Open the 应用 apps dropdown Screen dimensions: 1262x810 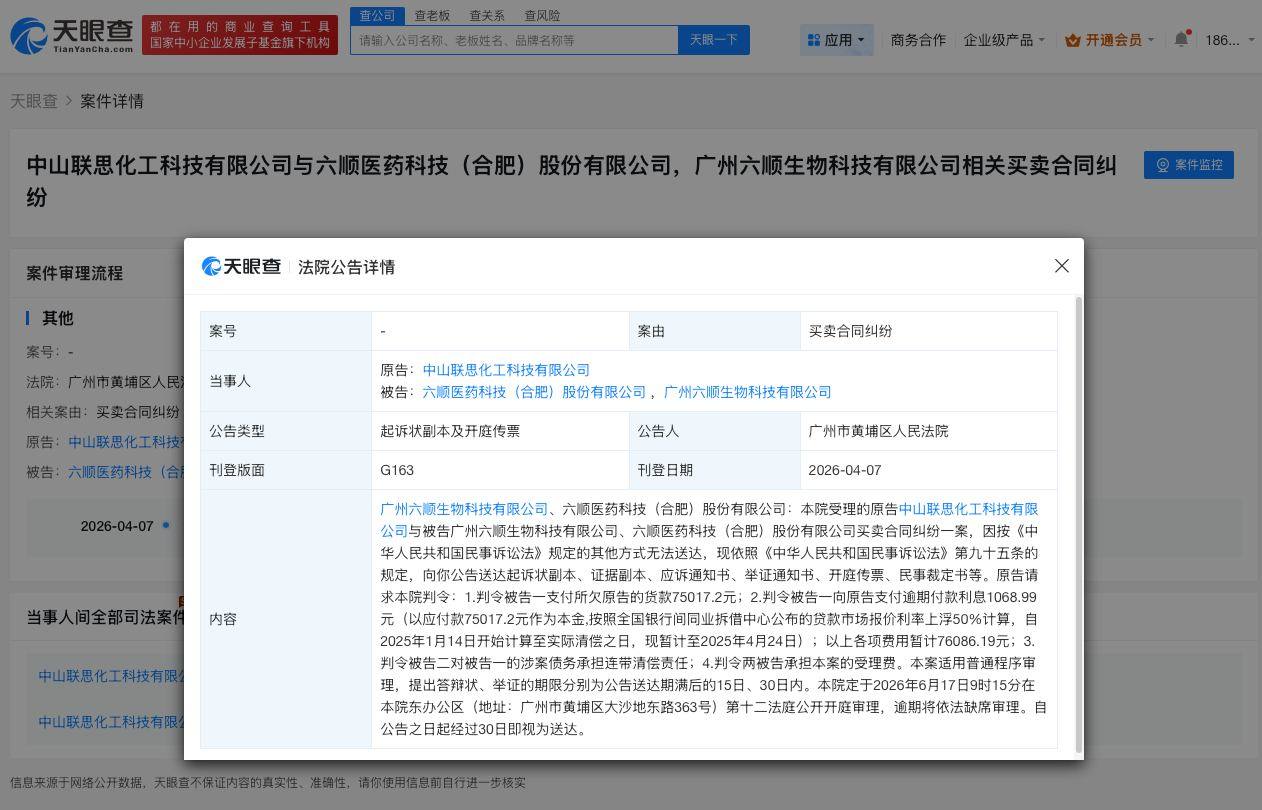pyautogui.click(x=837, y=40)
